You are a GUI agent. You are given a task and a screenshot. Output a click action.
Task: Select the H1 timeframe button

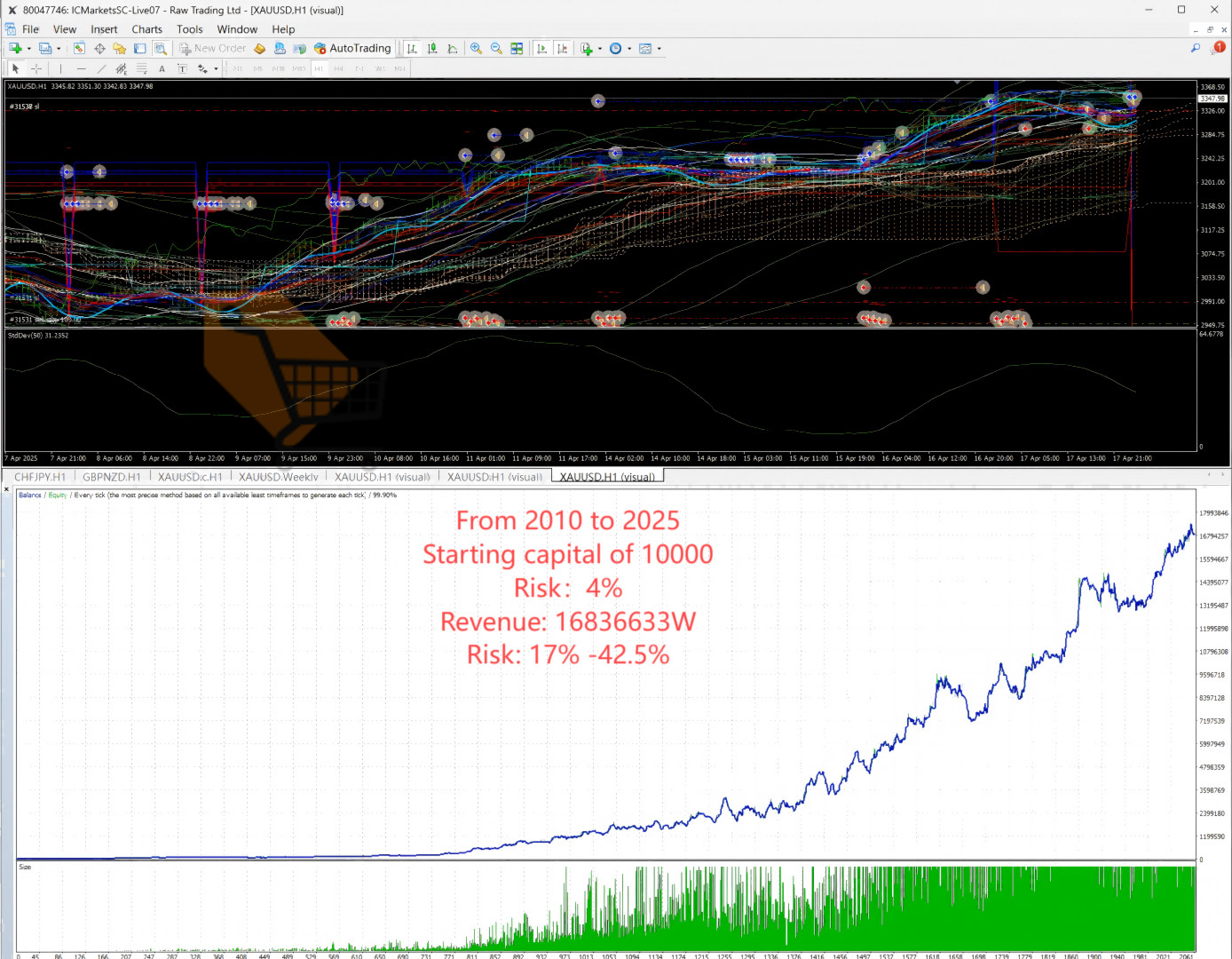[x=320, y=68]
